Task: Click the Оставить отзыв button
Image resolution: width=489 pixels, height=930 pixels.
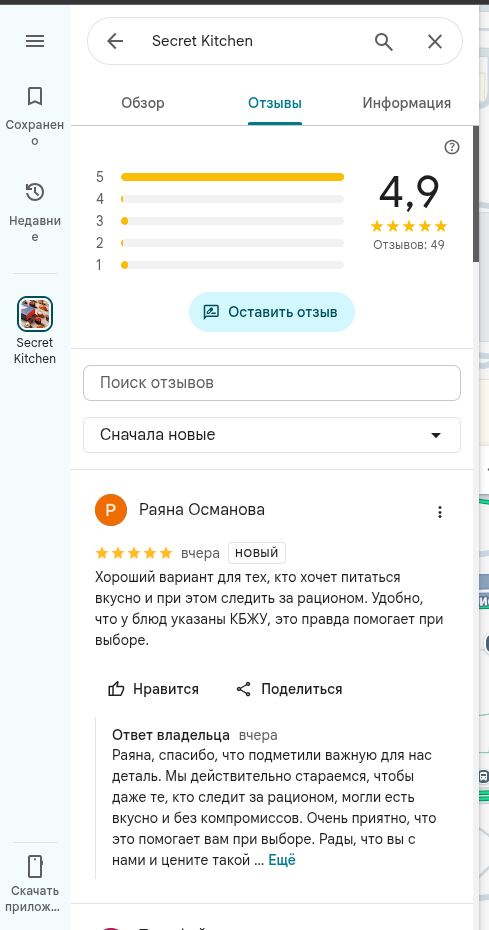Action: 272,312
